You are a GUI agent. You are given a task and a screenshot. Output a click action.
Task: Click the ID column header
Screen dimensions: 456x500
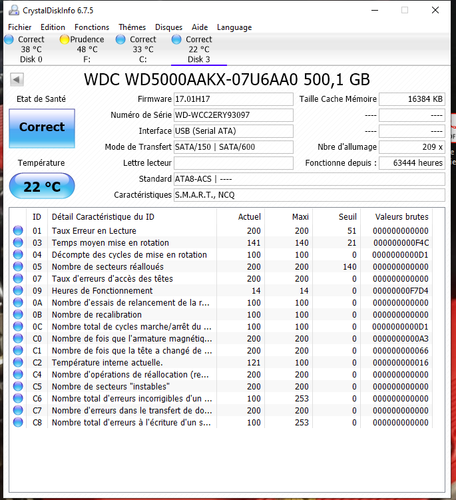pyautogui.click(x=37, y=217)
